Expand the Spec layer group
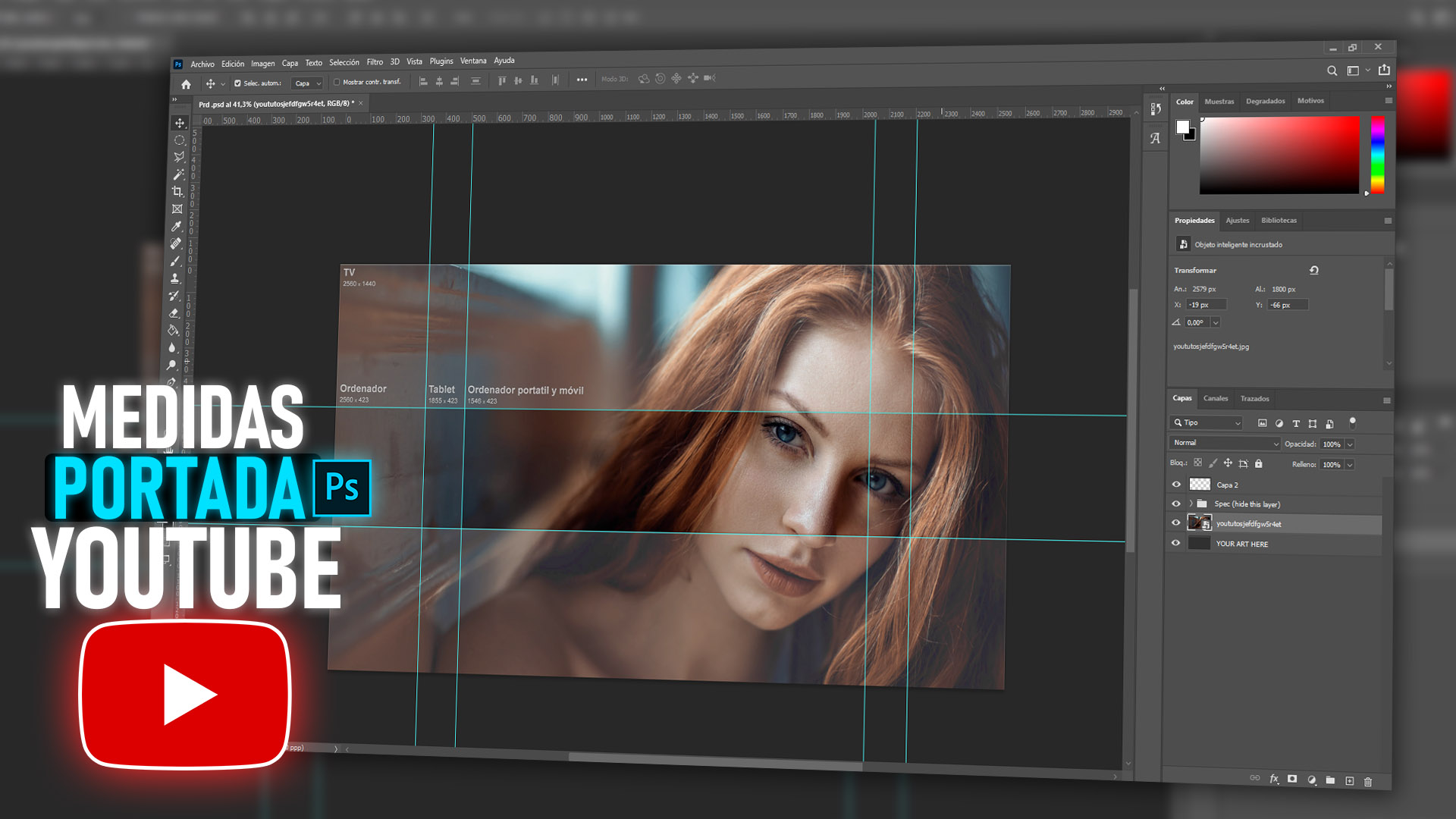The width and height of the screenshot is (1456, 819). coord(1191,504)
